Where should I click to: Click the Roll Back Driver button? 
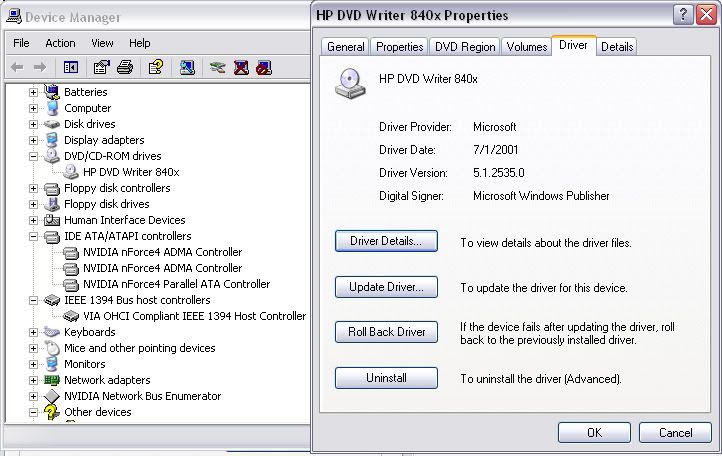tap(386, 332)
